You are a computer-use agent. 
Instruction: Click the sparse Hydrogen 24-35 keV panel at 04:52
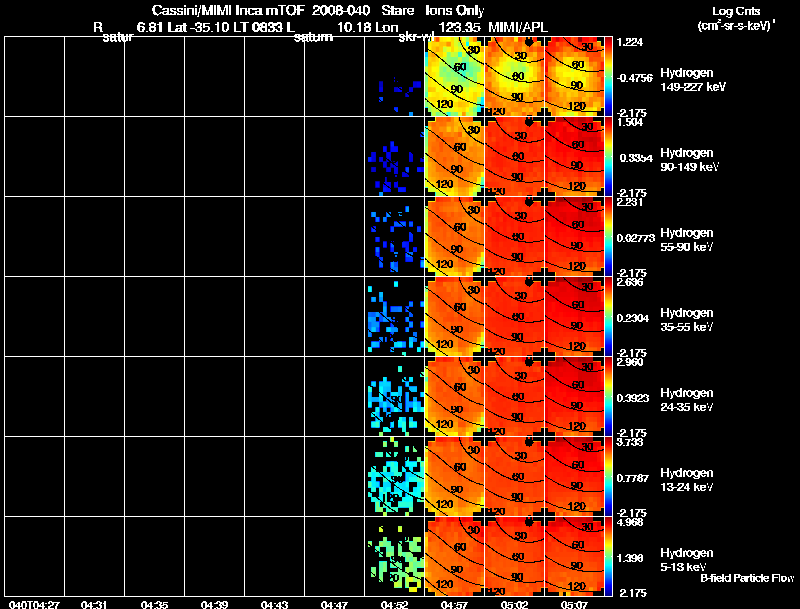pos(395,397)
